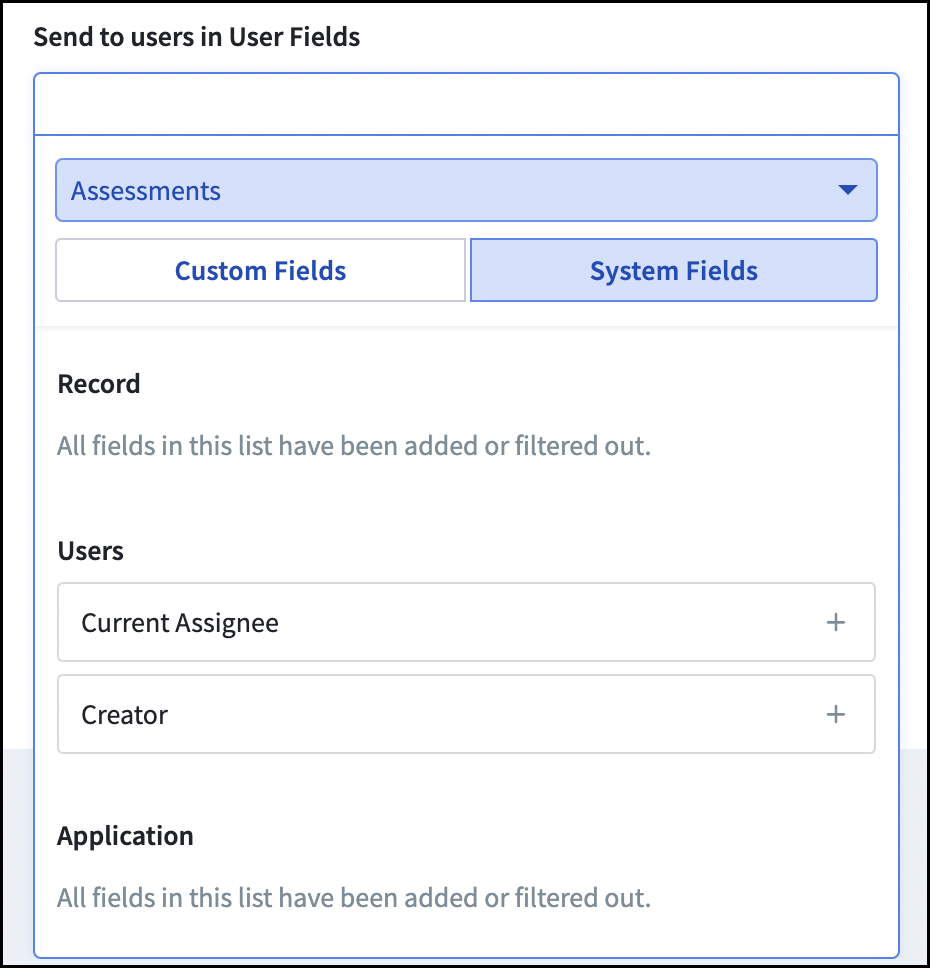The image size is (930, 968).
Task: Click the Assessments text in the selector
Action: (x=146, y=191)
